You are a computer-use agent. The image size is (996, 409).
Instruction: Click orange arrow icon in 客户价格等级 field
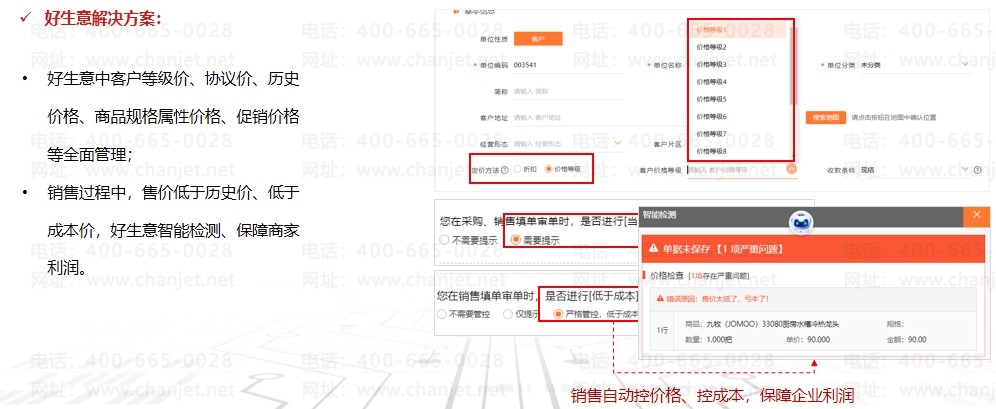click(791, 169)
